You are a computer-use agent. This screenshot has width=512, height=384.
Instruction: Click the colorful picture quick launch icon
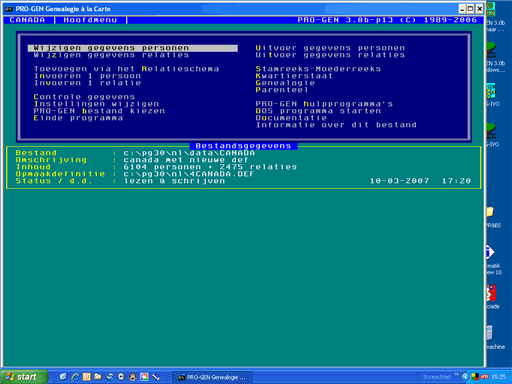(144, 377)
